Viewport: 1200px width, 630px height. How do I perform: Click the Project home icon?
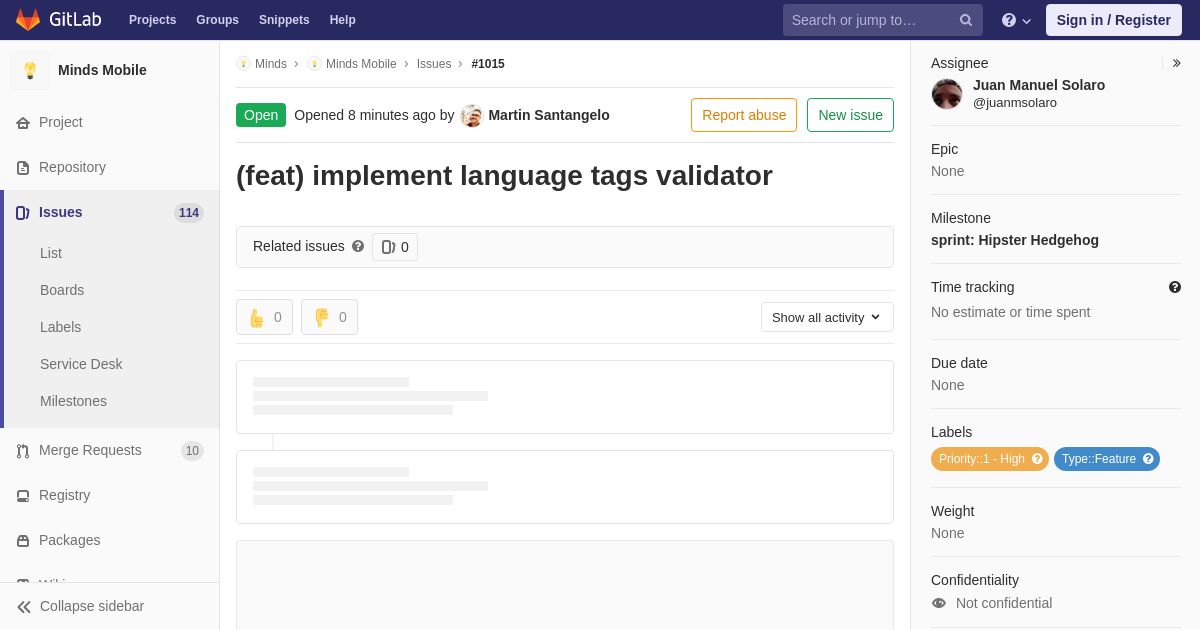point(23,123)
